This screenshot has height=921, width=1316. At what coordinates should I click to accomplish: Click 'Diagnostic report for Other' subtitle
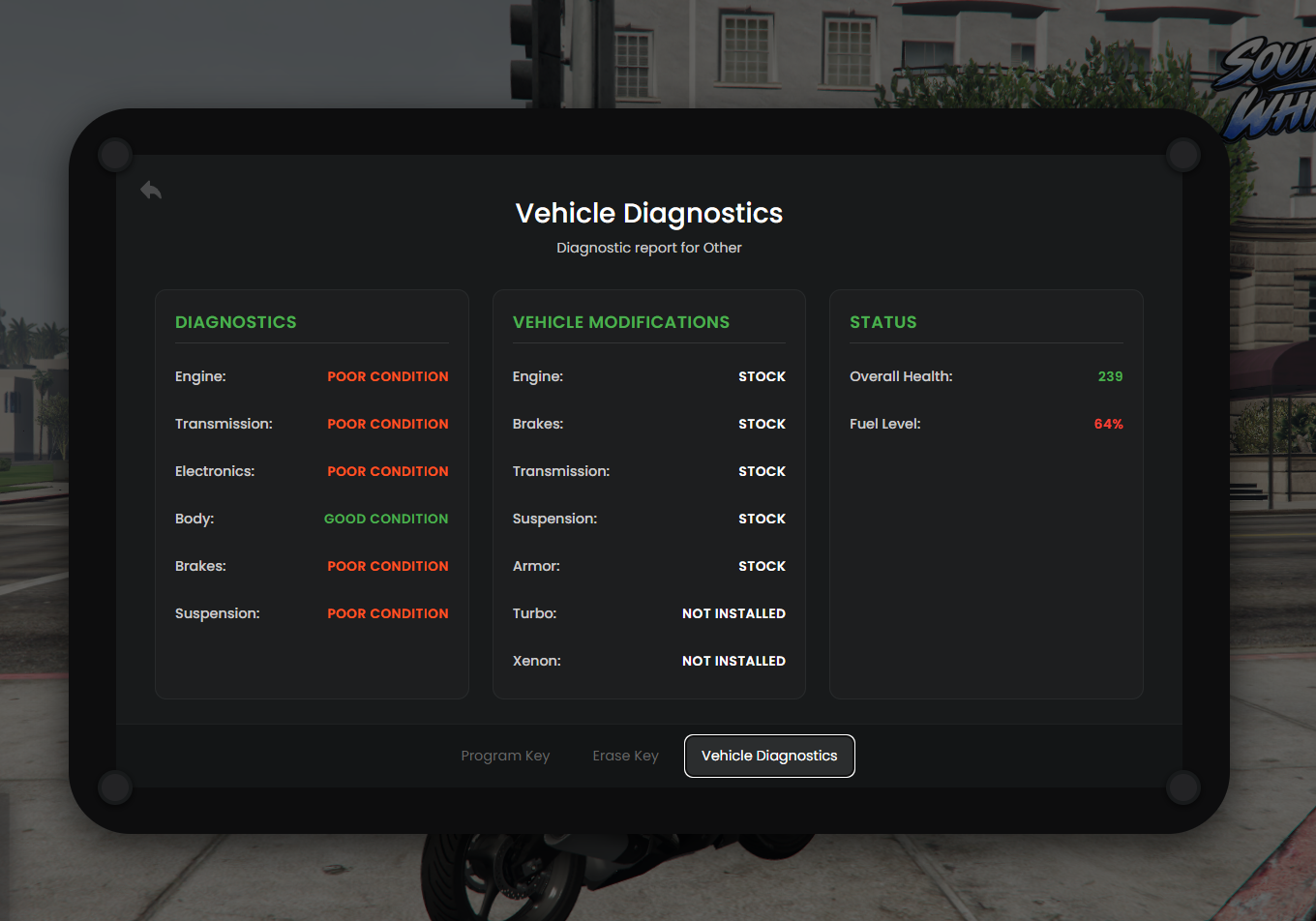tap(649, 248)
